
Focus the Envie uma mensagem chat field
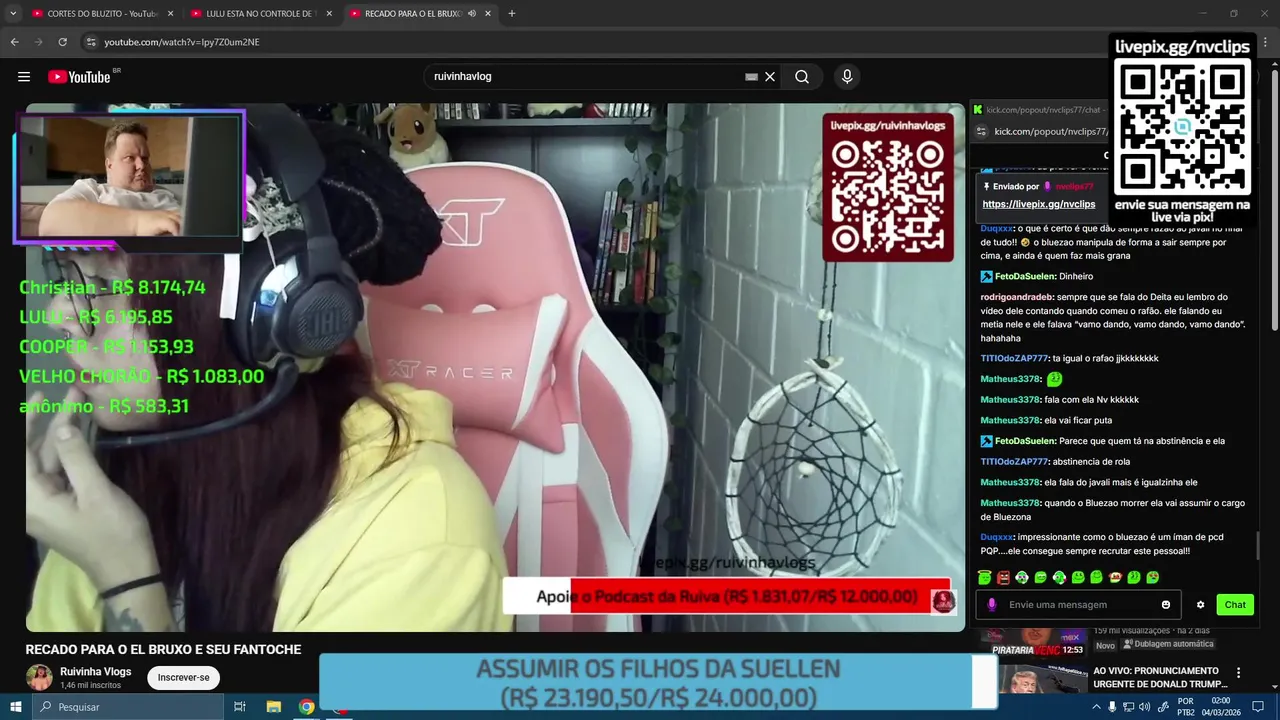pyautogui.click(x=1080, y=605)
